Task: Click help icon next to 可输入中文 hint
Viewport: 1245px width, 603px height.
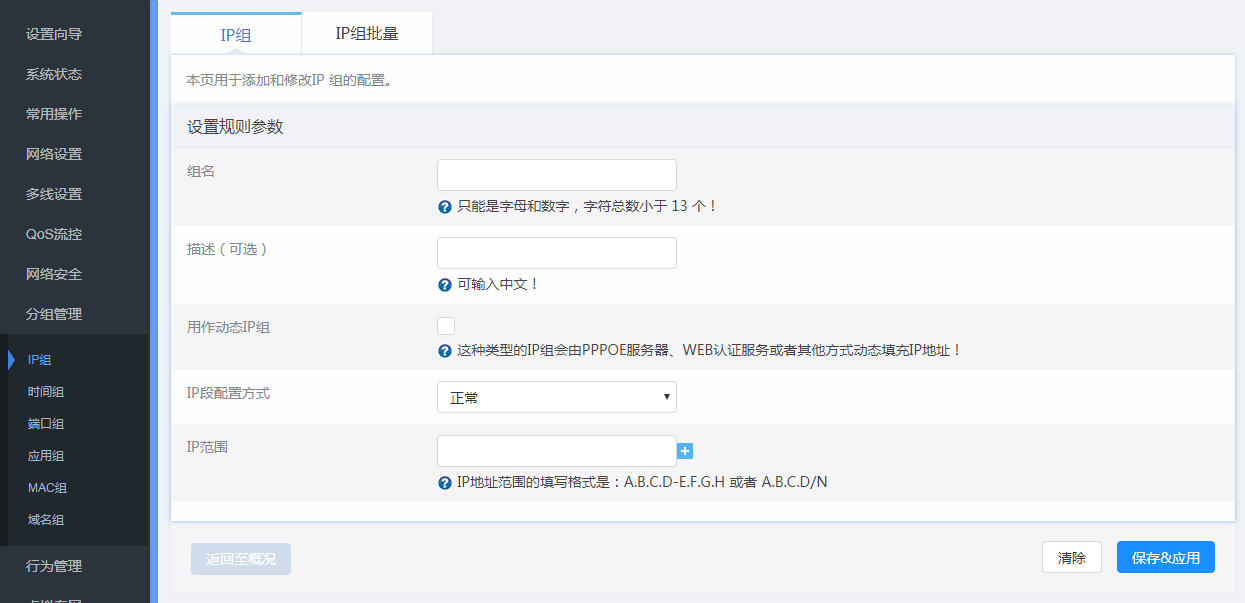Action: (445, 285)
